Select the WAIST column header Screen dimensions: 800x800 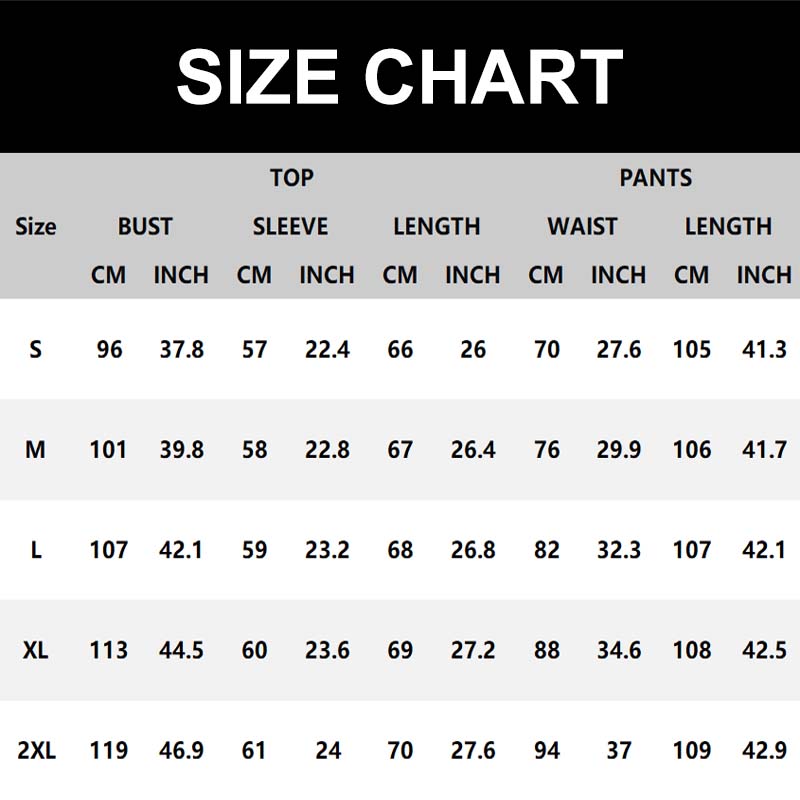pyautogui.click(x=582, y=226)
